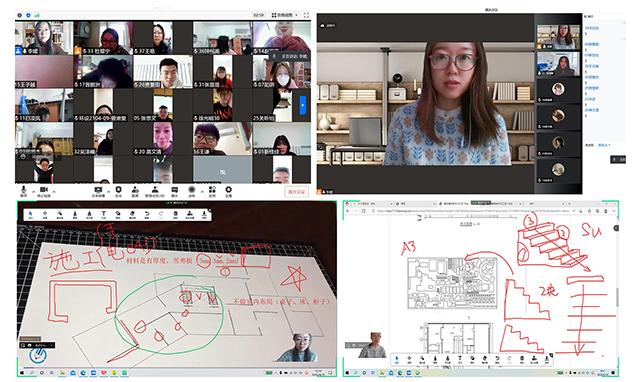Select mouse pointer tool in paper-model annotation toolbar
The image size is (640, 382).
coord(31,214)
